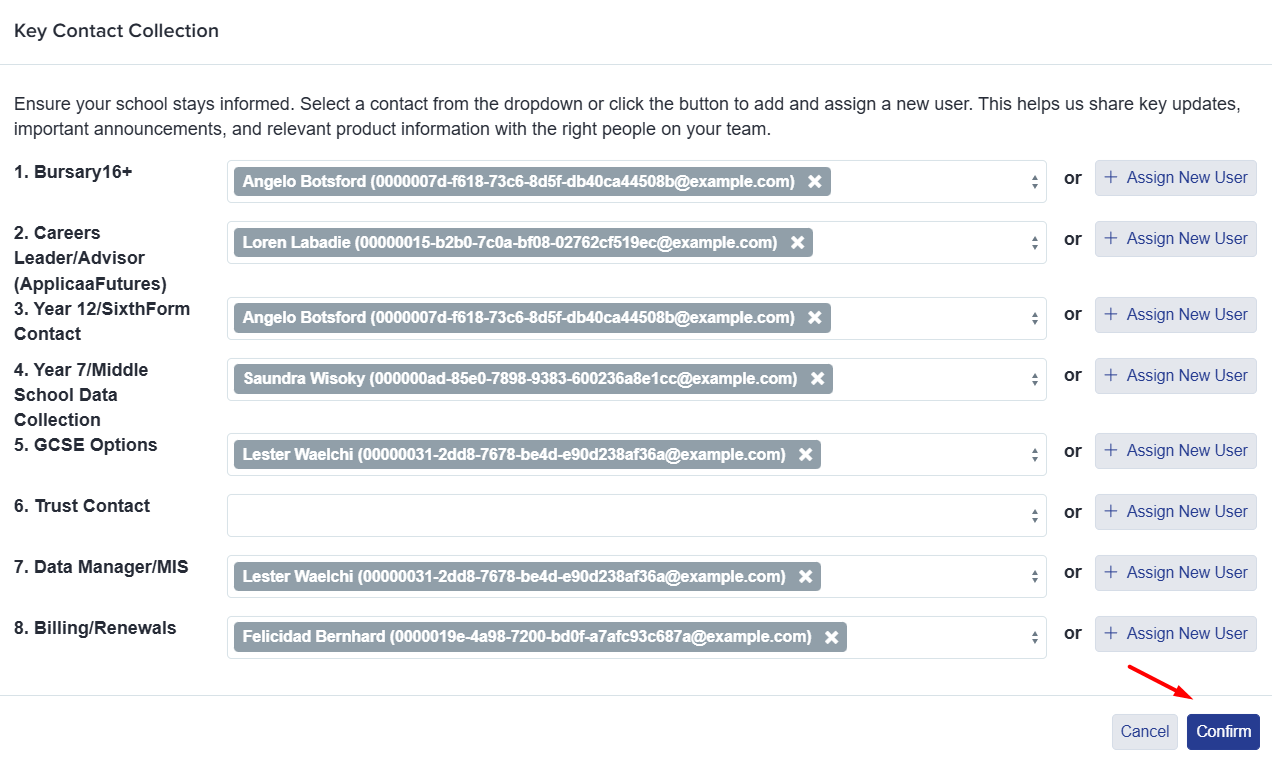Screen dimensions: 1272x764
Task: Cancel the Key Contact Collection dialog
Action: pyautogui.click(x=1145, y=732)
